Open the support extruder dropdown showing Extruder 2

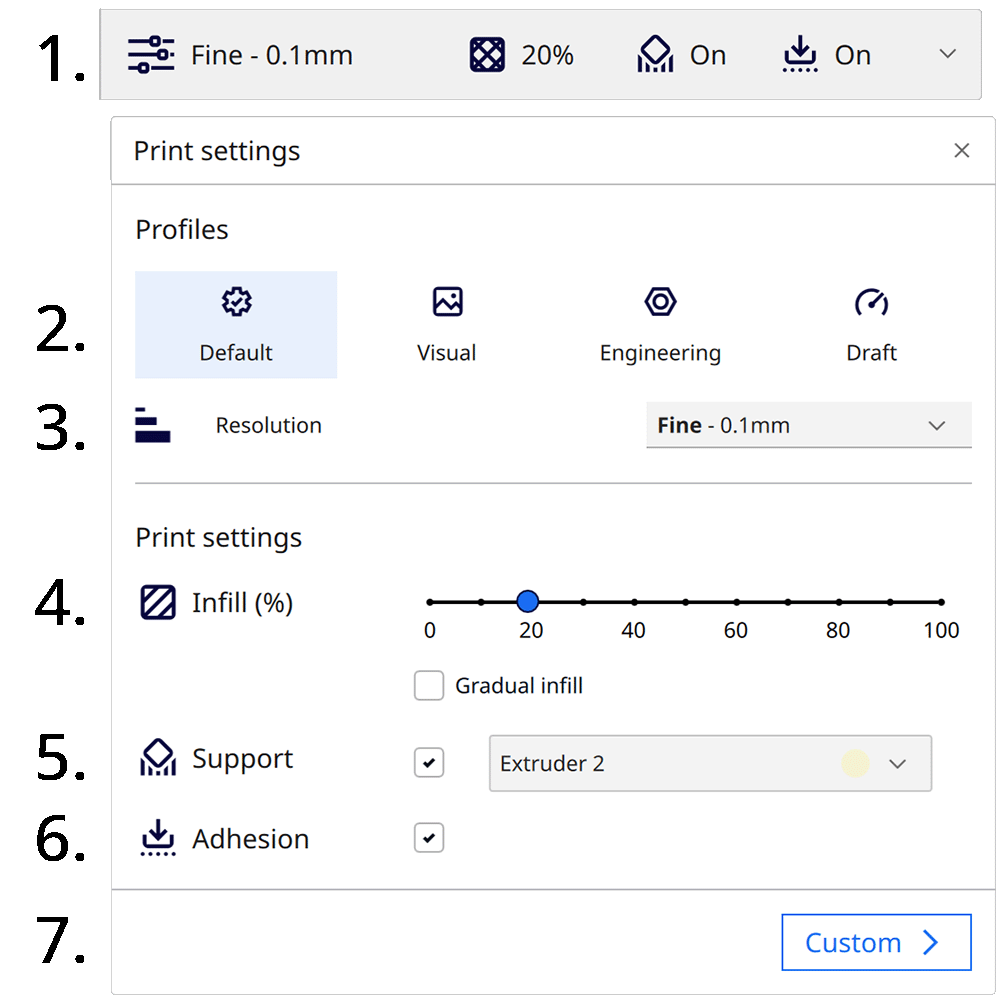[710, 763]
